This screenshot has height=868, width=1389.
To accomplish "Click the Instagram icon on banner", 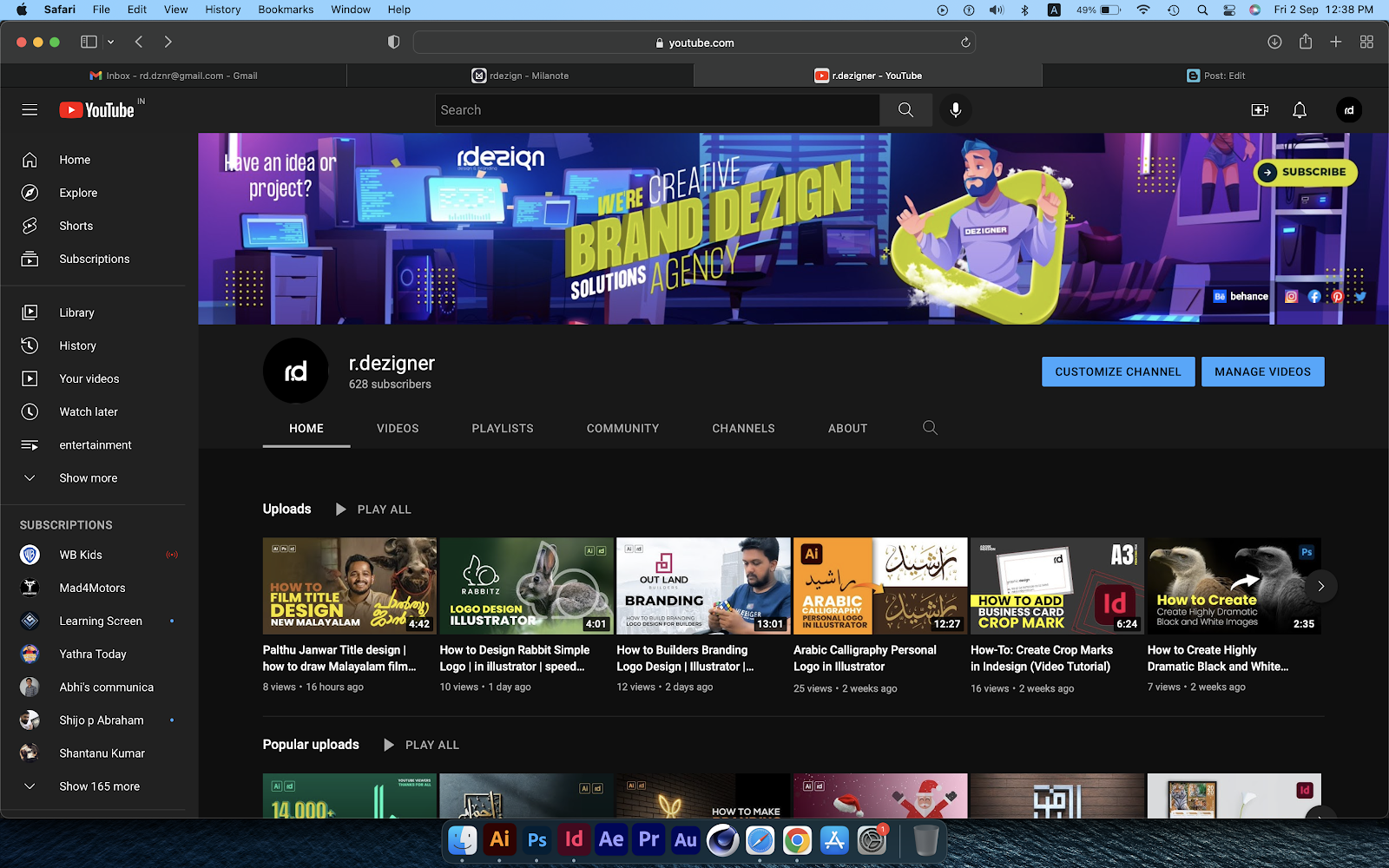I will tap(1291, 297).
